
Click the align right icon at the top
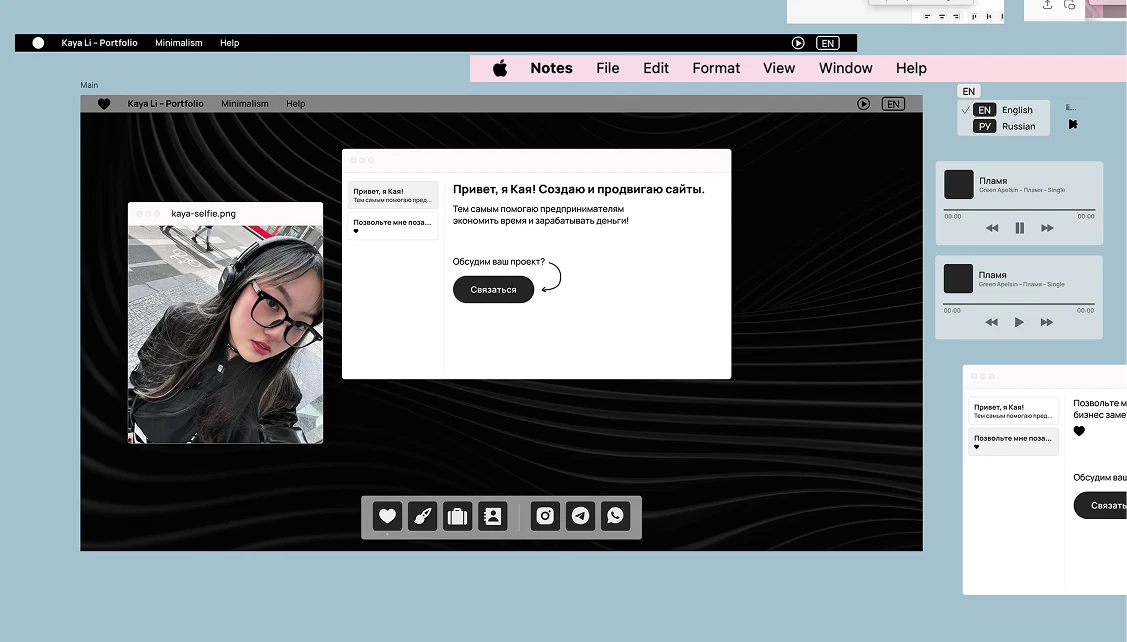[956, 17]
